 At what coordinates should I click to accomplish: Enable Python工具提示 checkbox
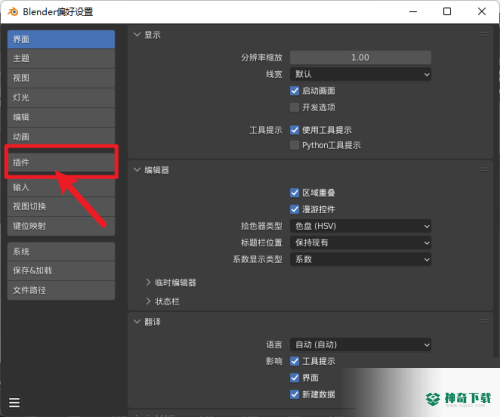(294, 145)
